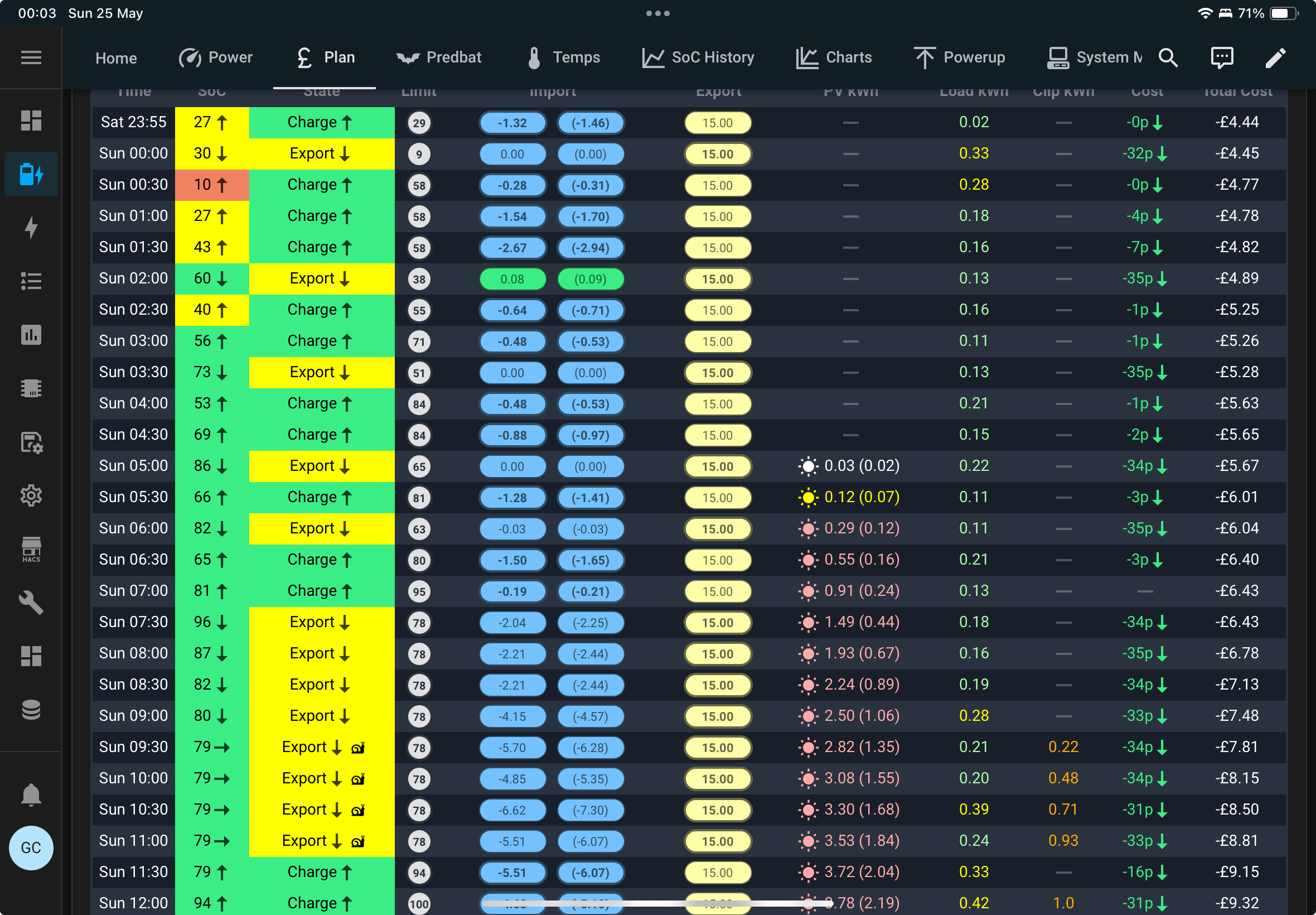Open the GC user profile avatar
The width and height of the screenshot is (1316, 915).
click(x=31, y=847)
